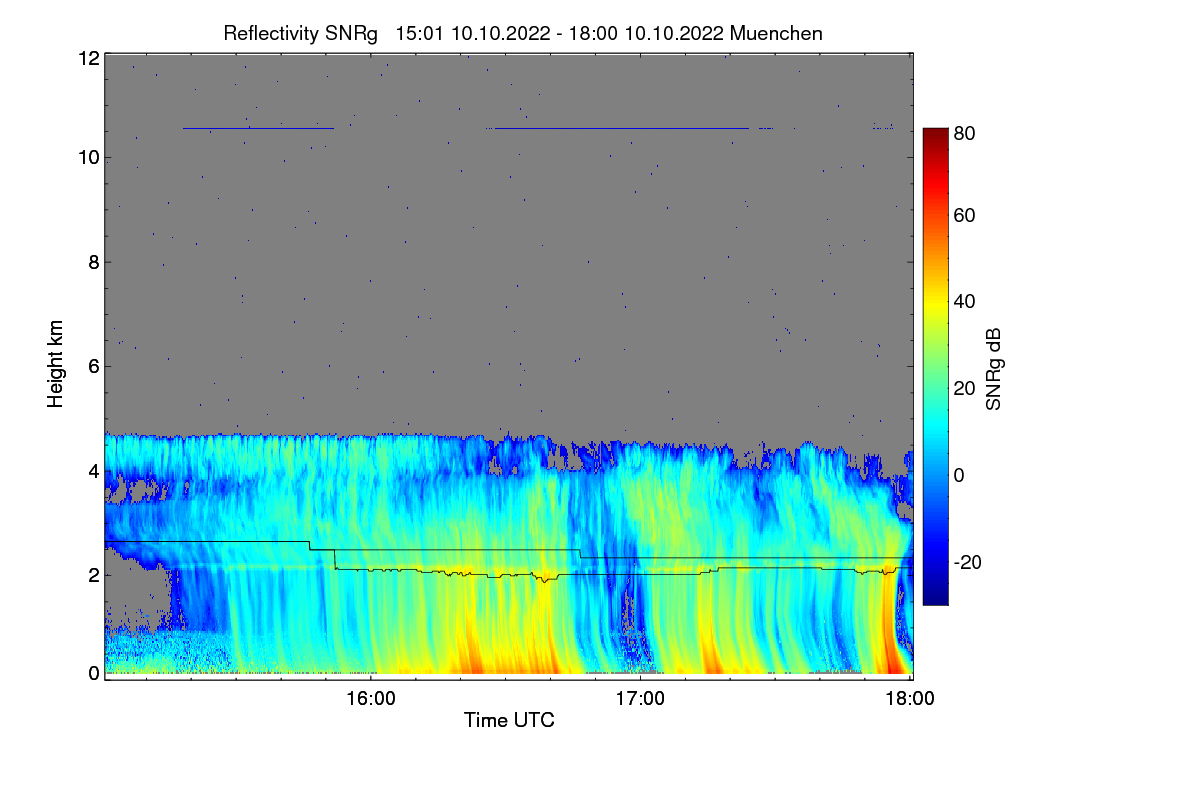This screenshot has width=1200, height=800.
Task: Click the 17:00 time tick label
Action: pyautogui.click(x=640, y=699)
